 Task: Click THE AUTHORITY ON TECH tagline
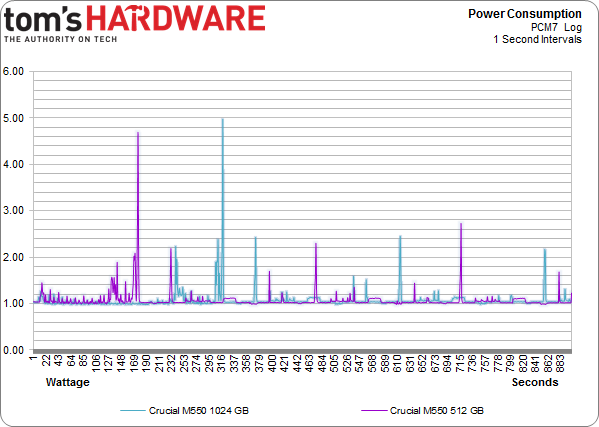click(60, 39)
